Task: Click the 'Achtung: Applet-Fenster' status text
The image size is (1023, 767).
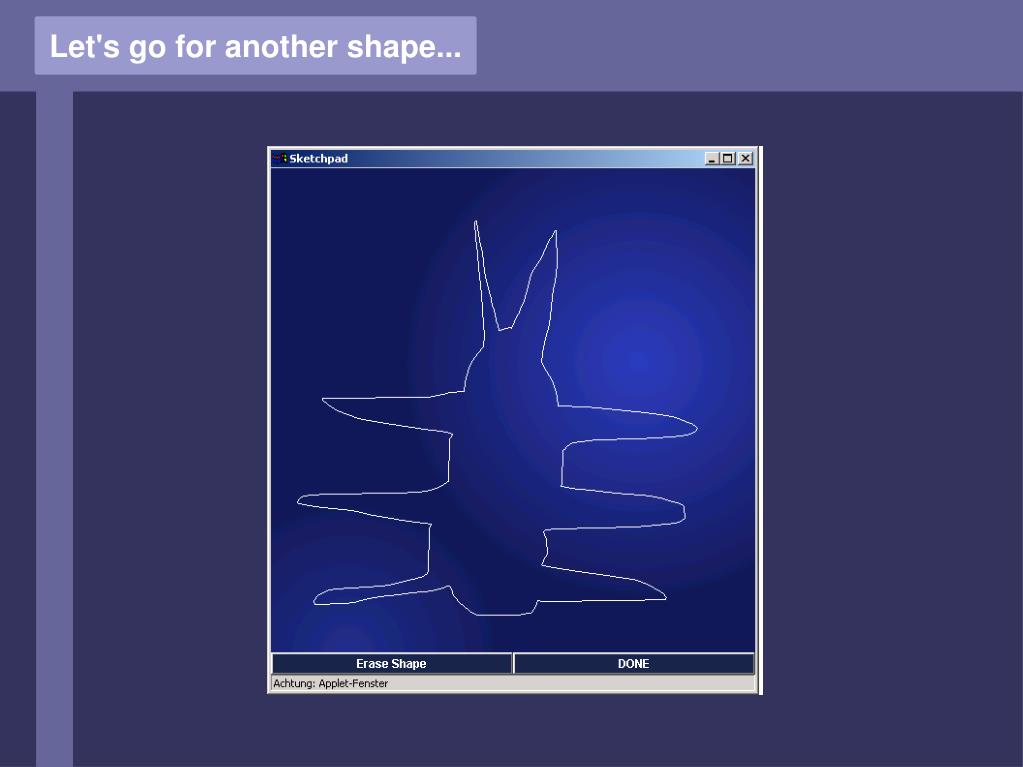Action: (330, 683)
